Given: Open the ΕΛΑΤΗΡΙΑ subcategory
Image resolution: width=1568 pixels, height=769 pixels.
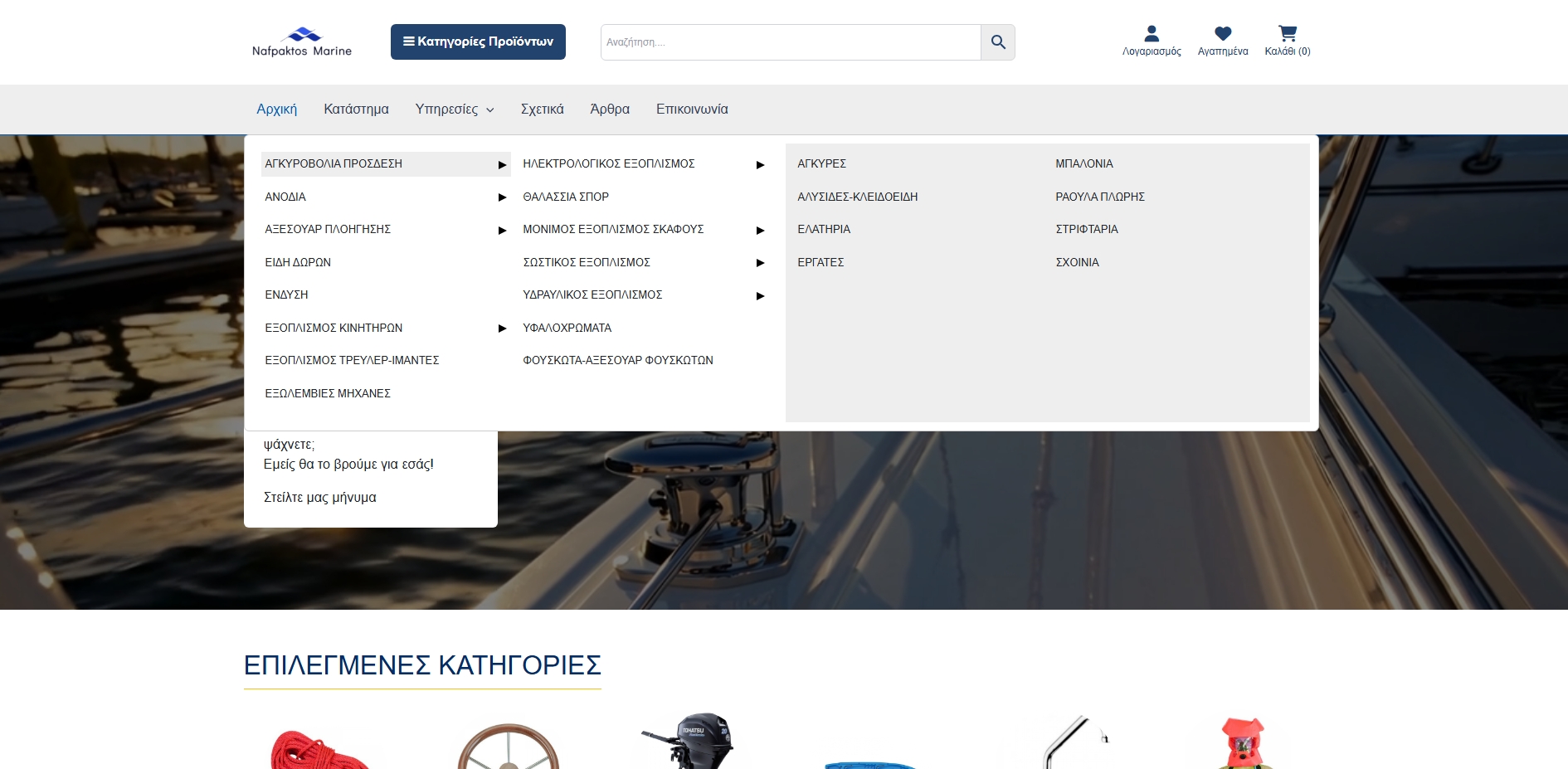Looking at the screenshot, I should [824, 229].
